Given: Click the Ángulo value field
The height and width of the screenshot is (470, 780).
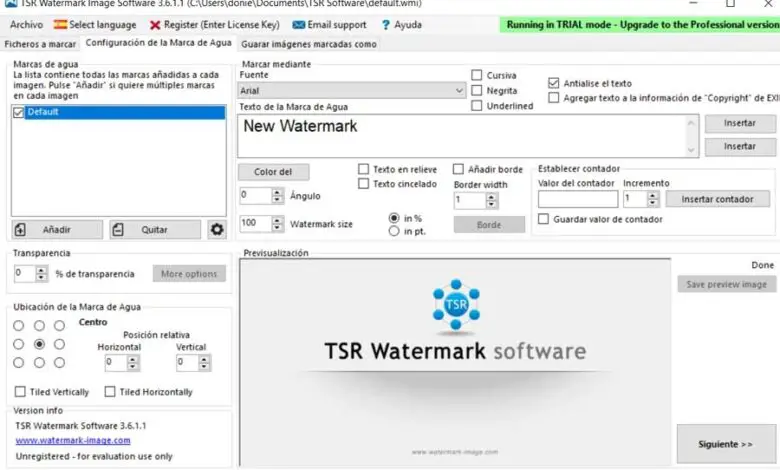Looking at the screenshot, I should point(256,195).
